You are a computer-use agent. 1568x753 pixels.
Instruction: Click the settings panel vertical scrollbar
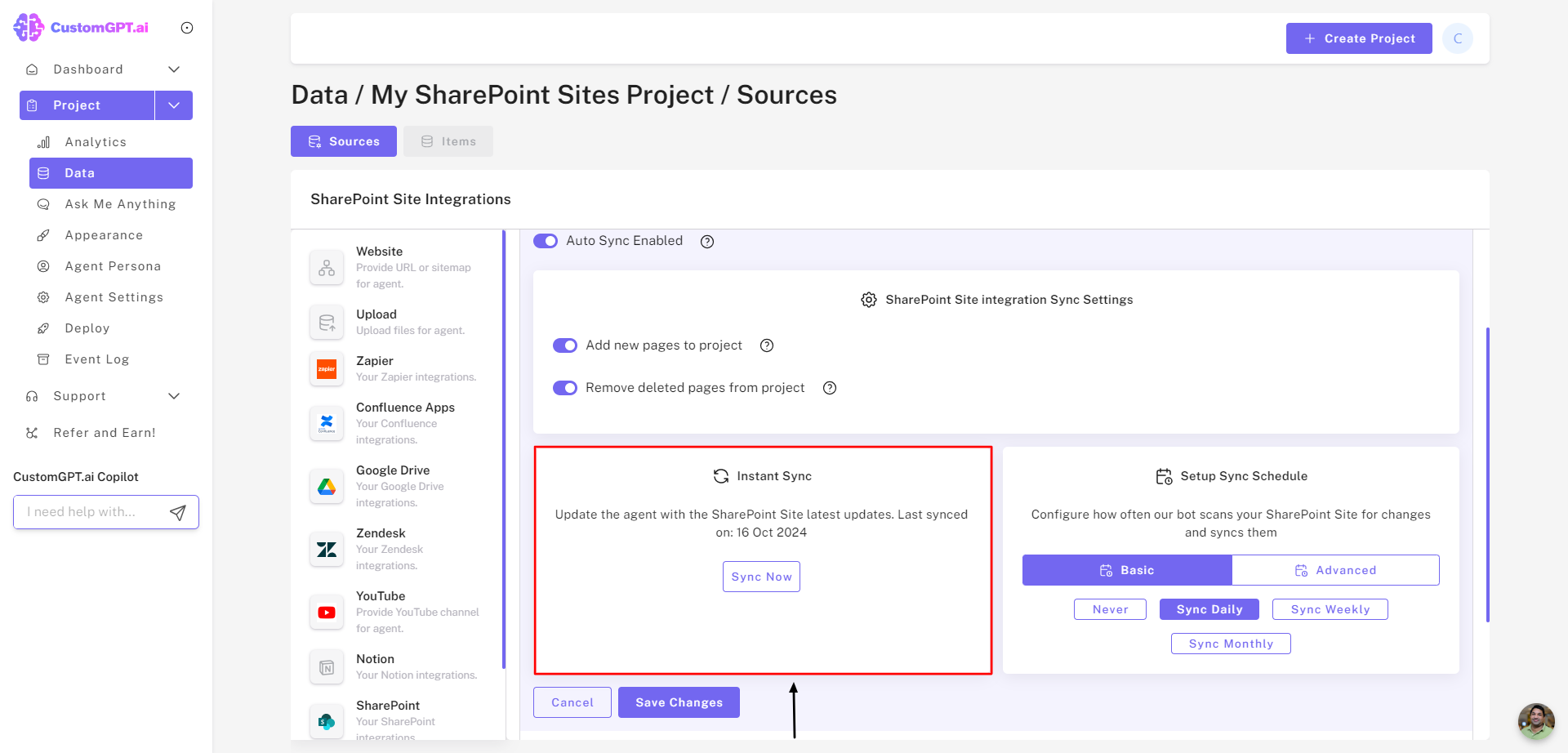tap(1488, 474)
